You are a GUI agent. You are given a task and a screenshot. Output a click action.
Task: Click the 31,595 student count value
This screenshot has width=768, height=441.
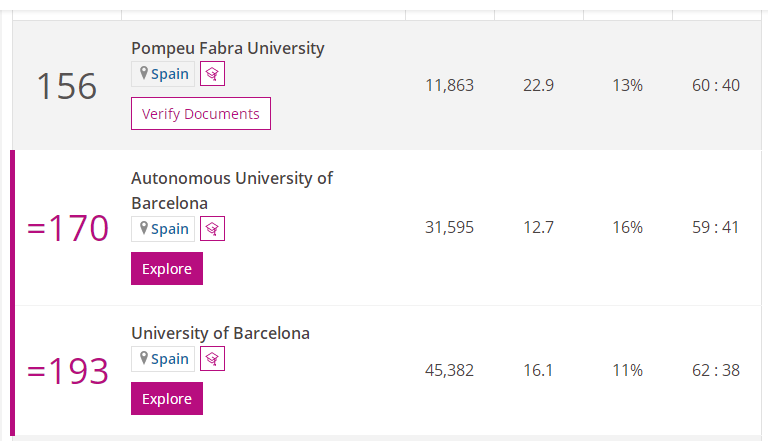click(x=449, y=227)
